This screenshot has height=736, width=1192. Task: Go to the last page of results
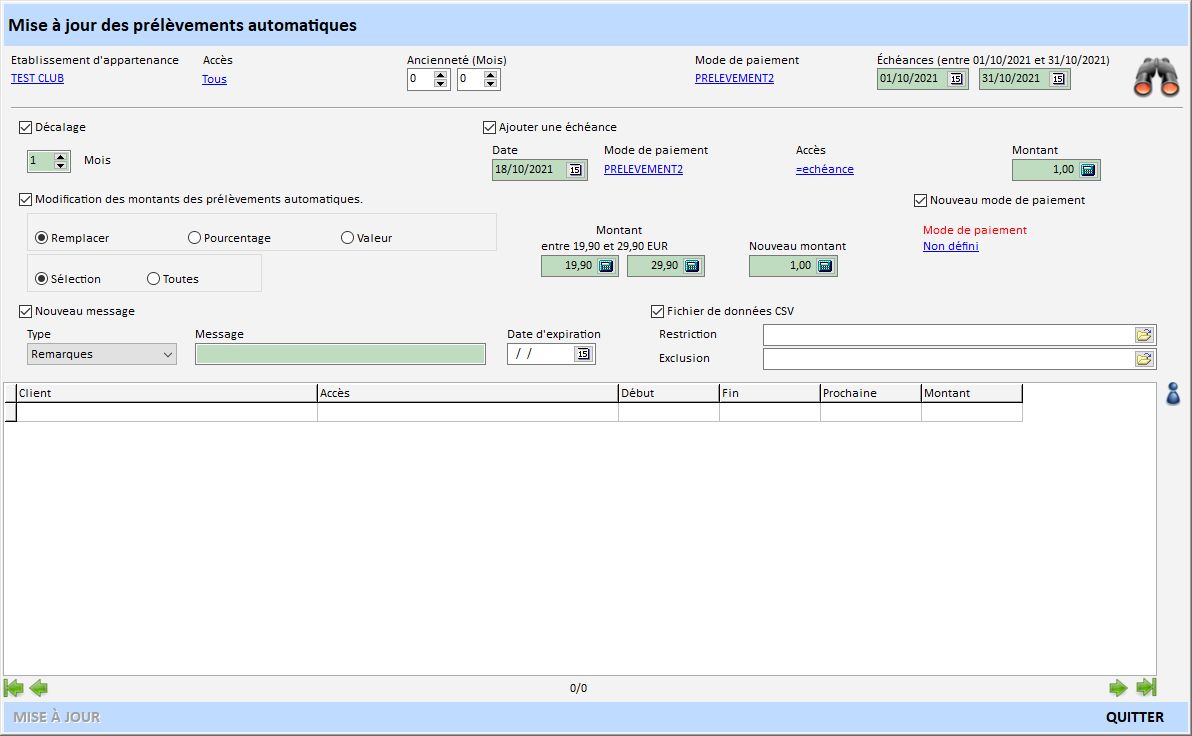pos(1146,688)
